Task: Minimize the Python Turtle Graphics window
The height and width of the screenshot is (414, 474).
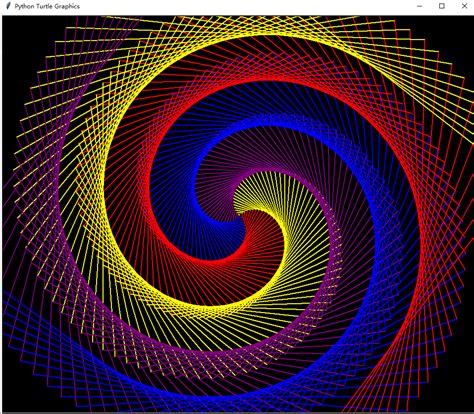Action: (419, 6)
